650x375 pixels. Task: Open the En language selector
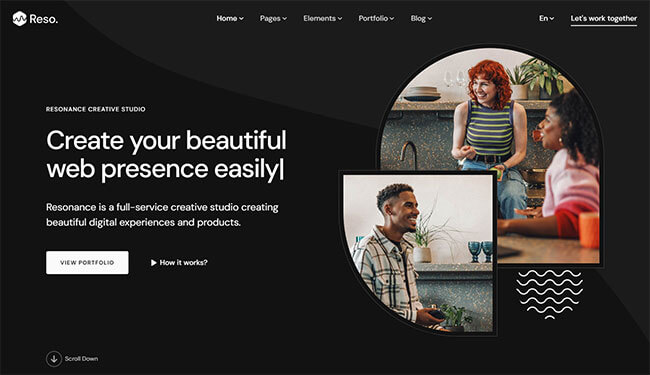click(546, 18)
